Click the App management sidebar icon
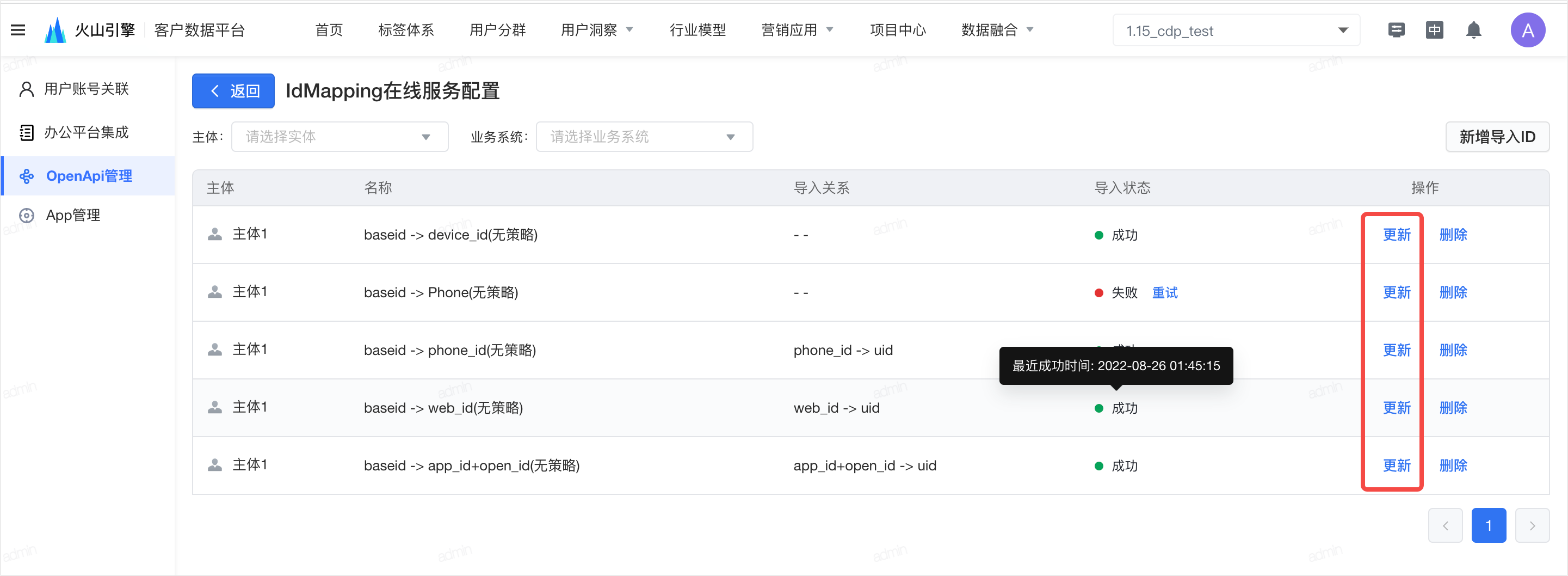The width and height of the screenshot is (1568, 576). click(x=26, y=215)
